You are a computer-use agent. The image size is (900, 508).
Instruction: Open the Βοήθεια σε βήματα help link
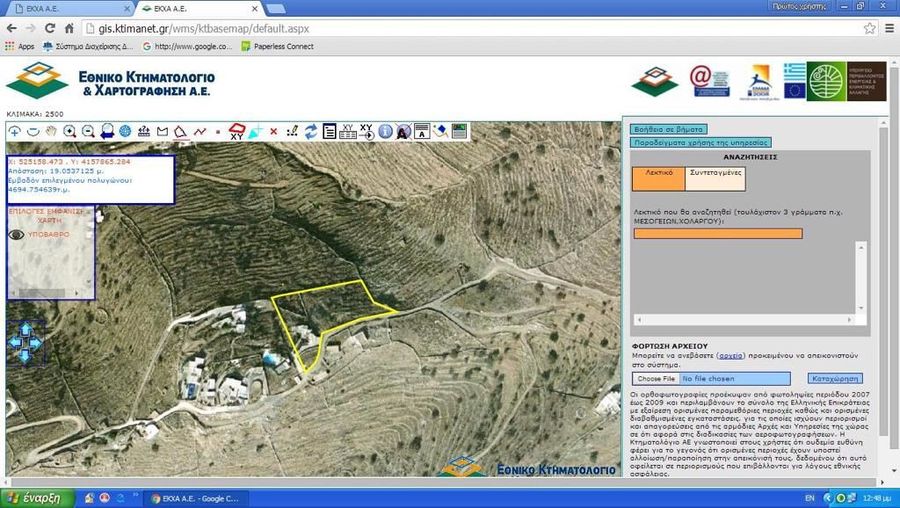click(x=668, y=129)
